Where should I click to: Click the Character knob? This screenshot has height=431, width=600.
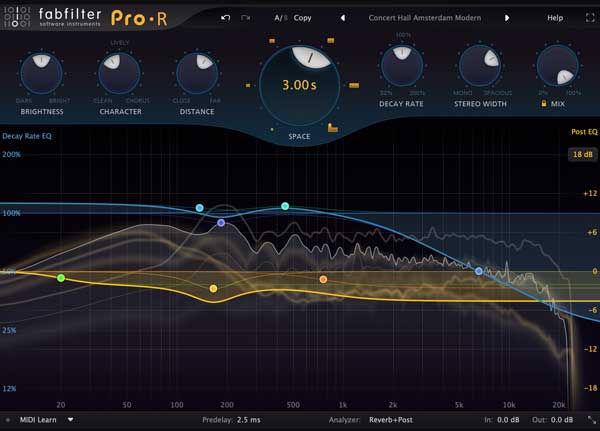point(119,73)
